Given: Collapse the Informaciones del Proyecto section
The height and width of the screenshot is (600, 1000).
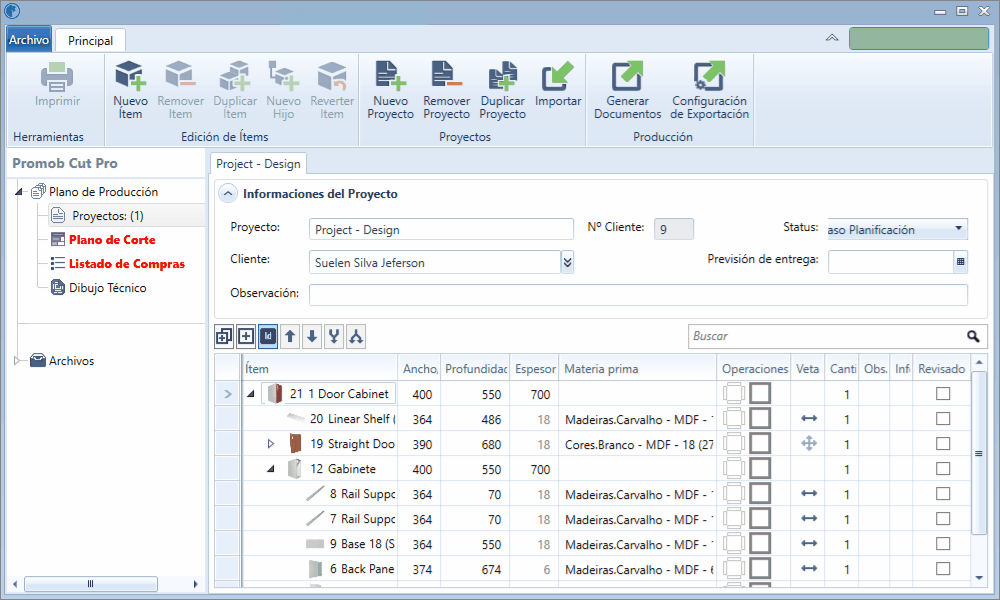Looking at the screenshot, I should [228, 193].
